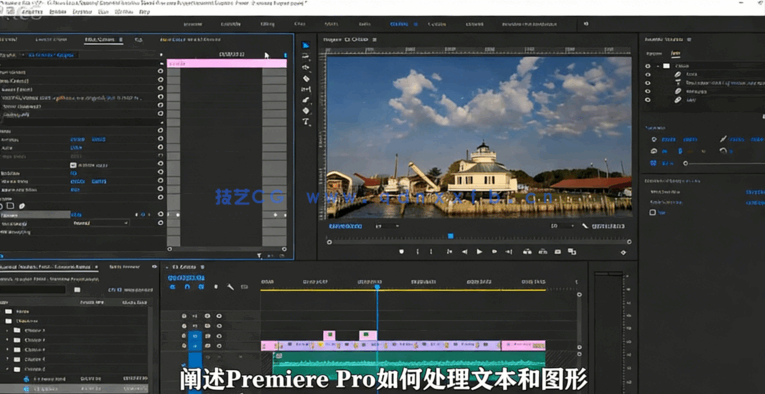The image size is (765, 394).
Task: Click the Extract button
Action: (543, 252)
